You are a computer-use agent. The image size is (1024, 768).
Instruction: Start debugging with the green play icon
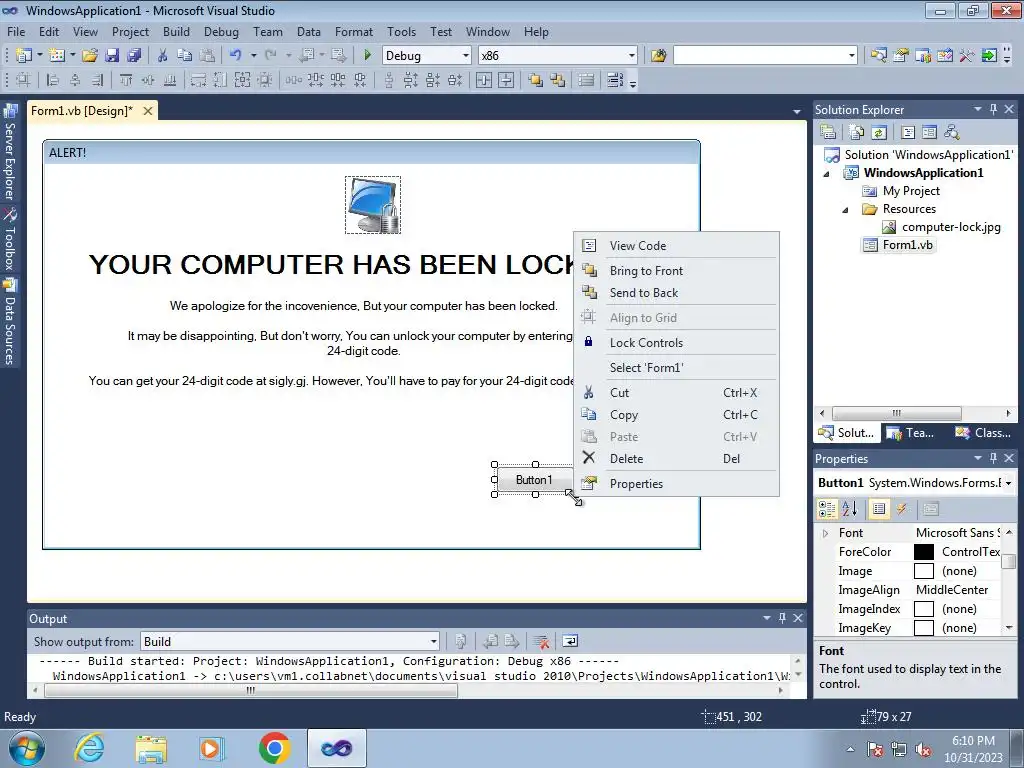(367, 56)
